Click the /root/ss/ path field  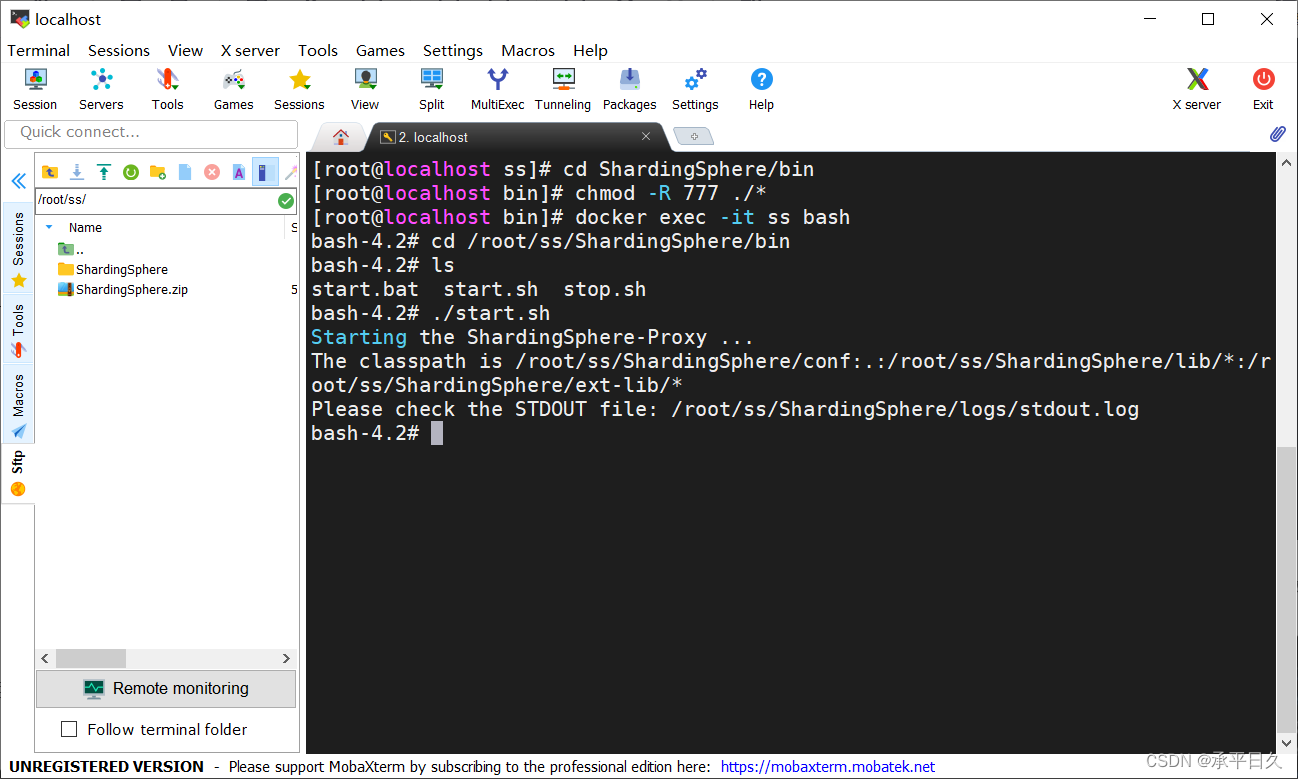tap(155, 201)
